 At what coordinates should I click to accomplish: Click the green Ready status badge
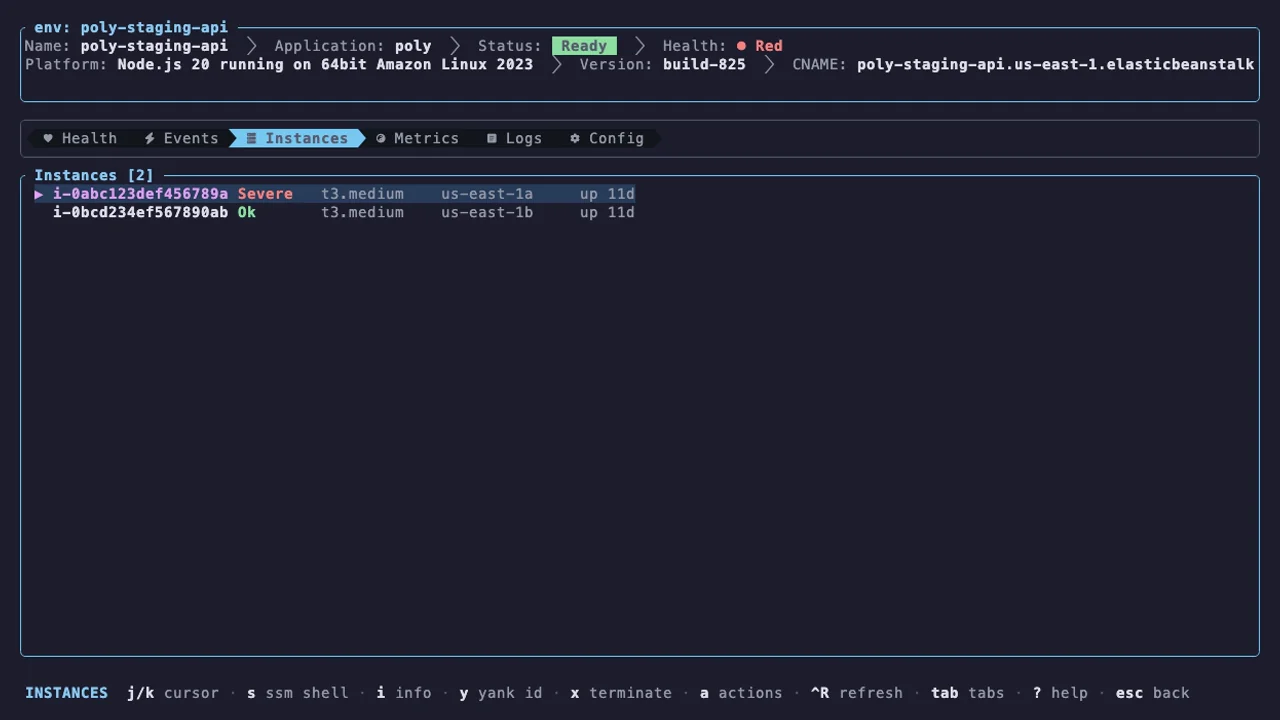(x=584, y=46)
